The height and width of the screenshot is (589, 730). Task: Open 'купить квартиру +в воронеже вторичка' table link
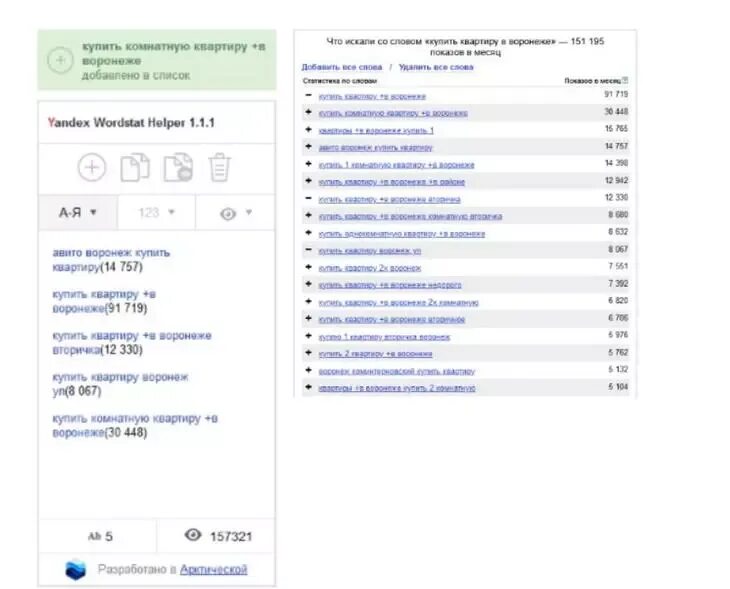[x=389, y=199]
